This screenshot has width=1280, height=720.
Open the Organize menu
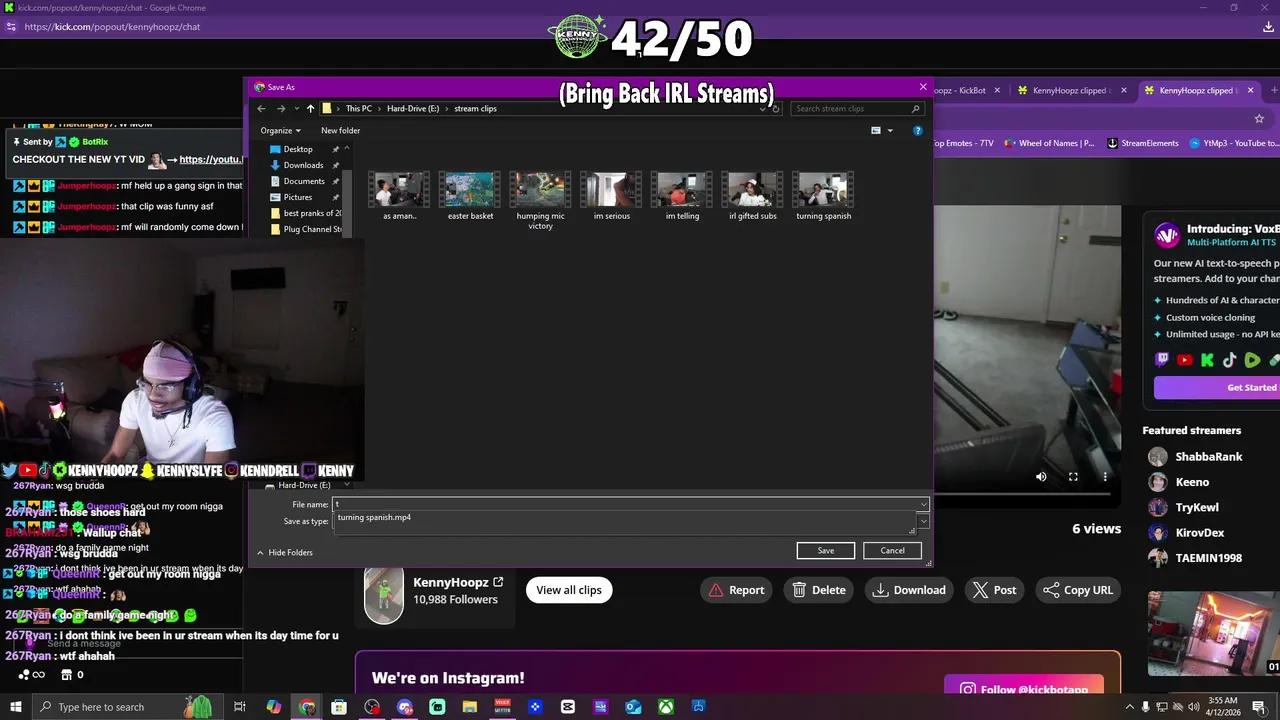[280, 130]
